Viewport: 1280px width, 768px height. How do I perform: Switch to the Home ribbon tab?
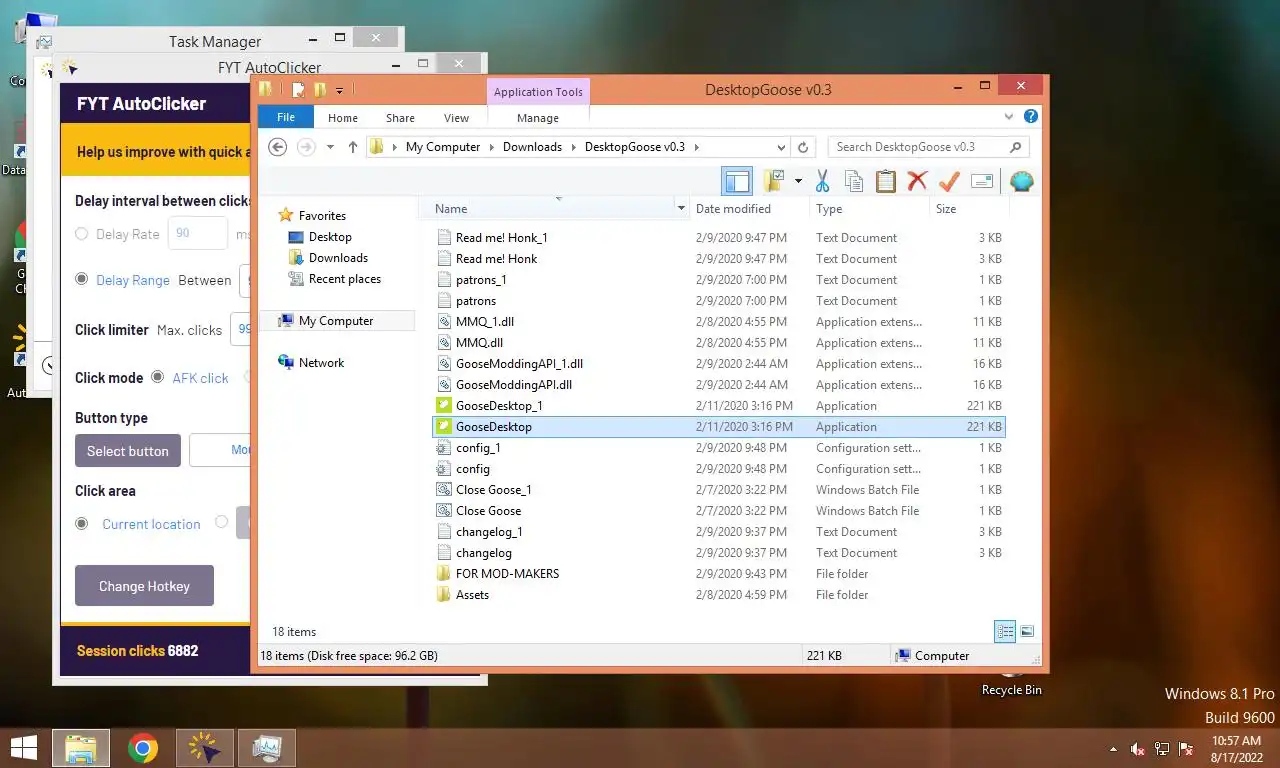[343, 118]
